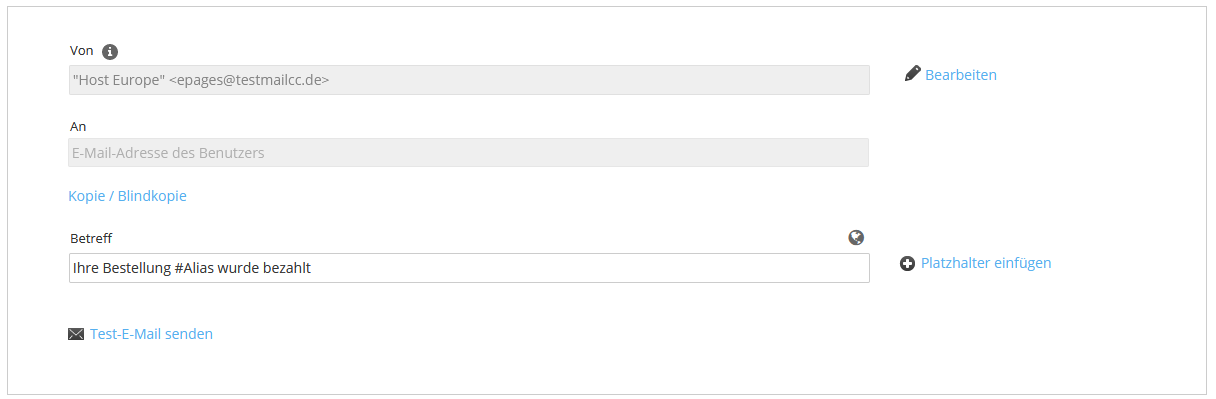Click the An field label
The height and width of the screenshot is (399, 1216).
(78, 127)
